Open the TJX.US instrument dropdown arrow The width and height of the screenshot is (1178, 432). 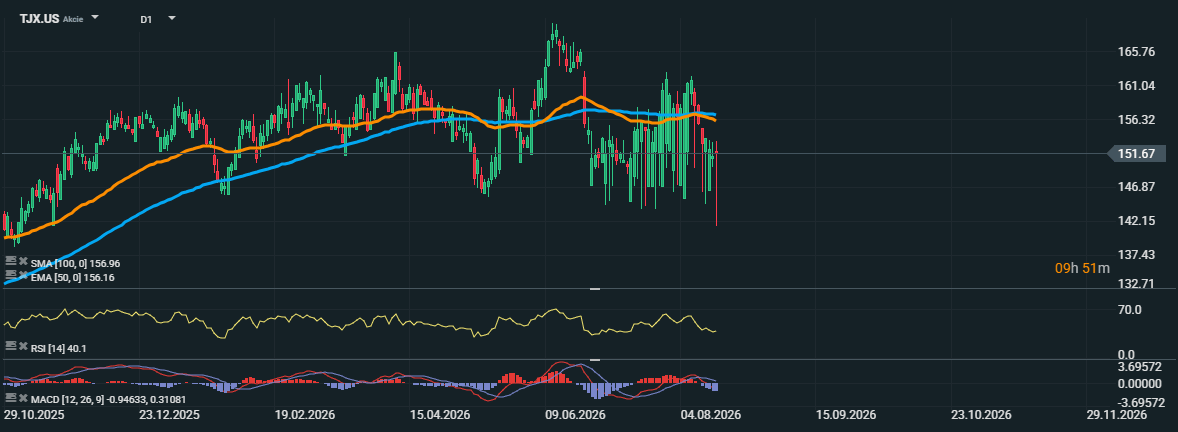(x=95, y=17)
